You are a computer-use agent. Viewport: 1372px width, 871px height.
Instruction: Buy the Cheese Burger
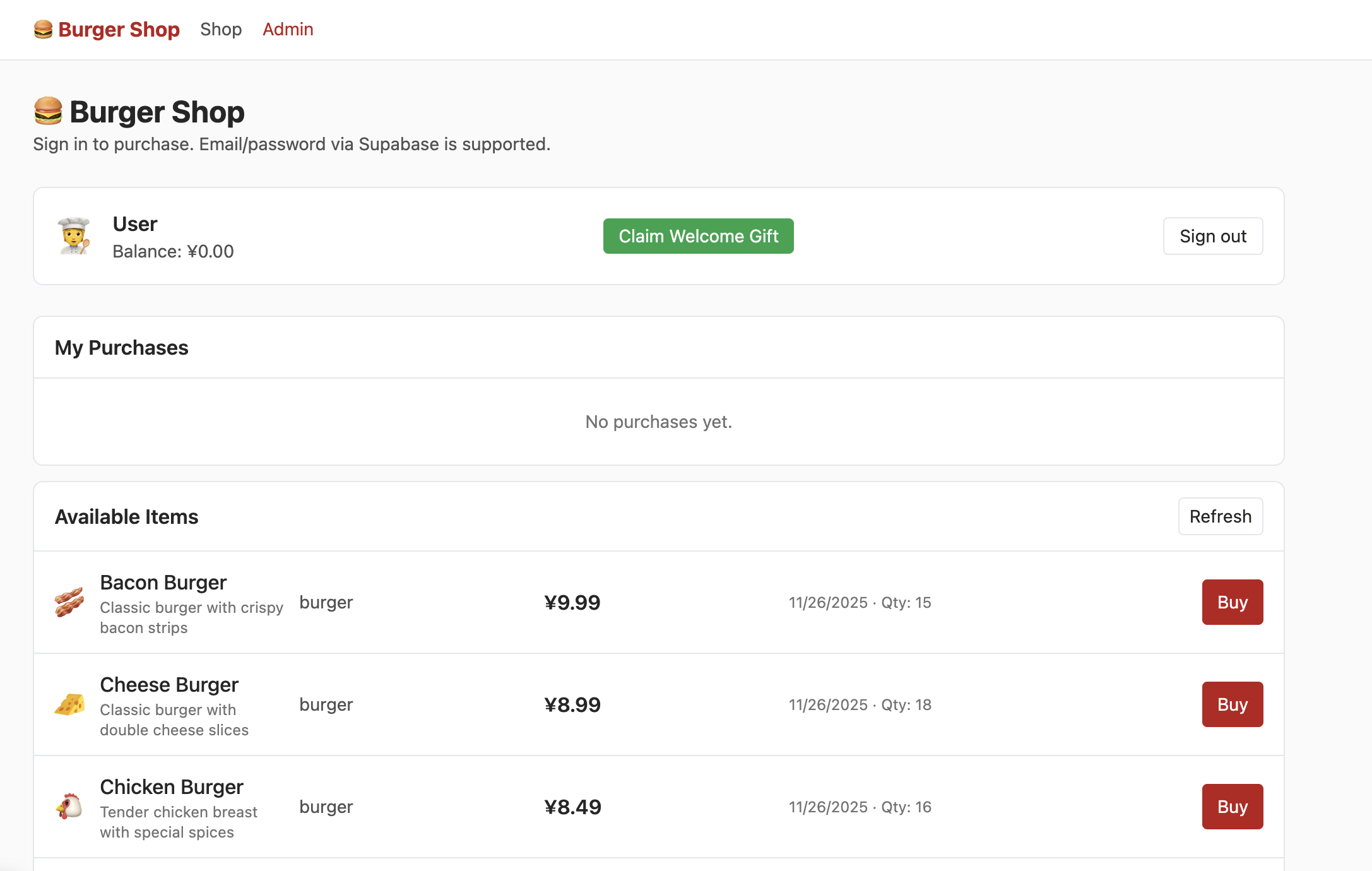[1232, 704]
